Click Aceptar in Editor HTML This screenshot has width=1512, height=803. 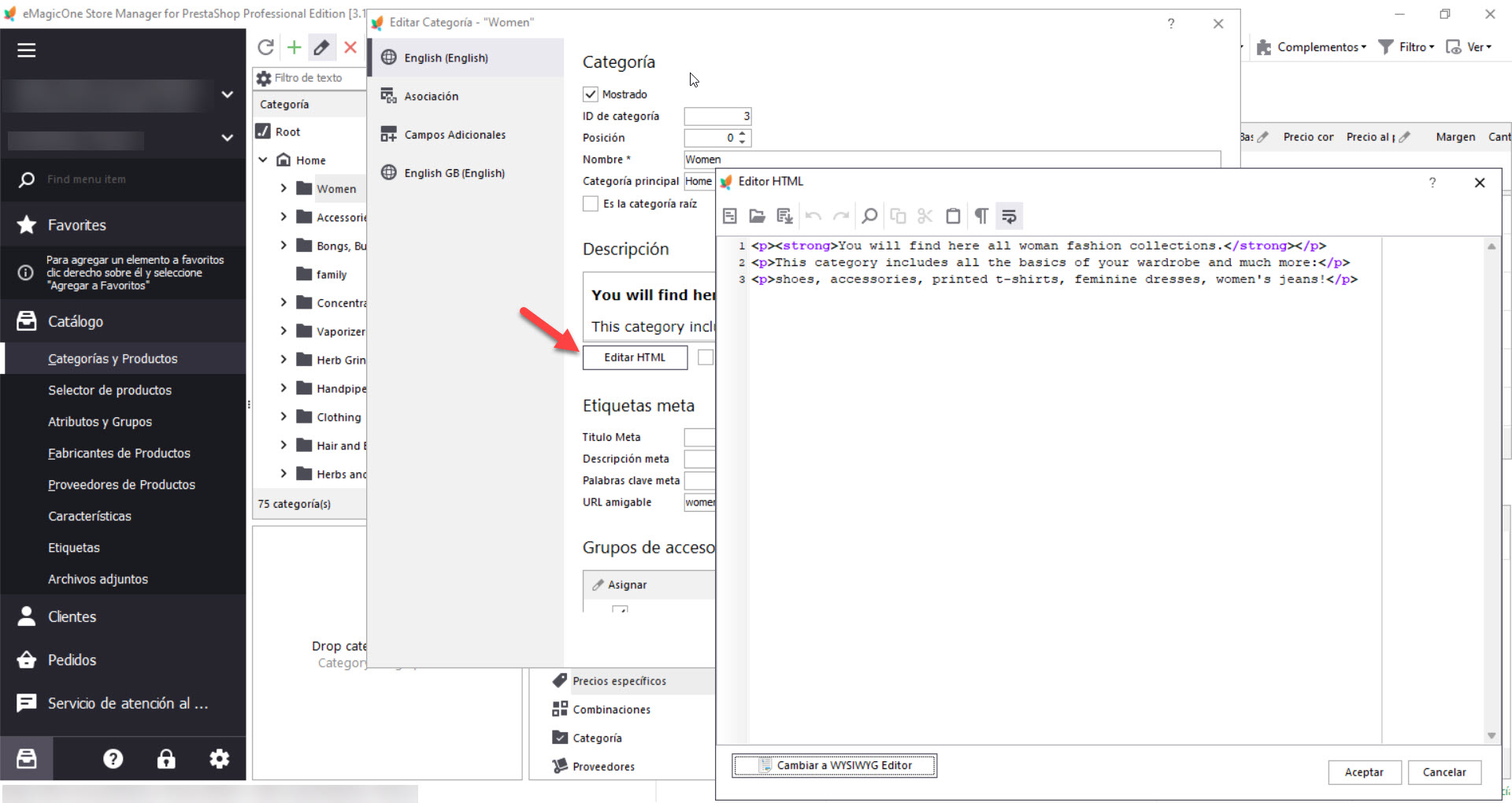coord(1364,772)
